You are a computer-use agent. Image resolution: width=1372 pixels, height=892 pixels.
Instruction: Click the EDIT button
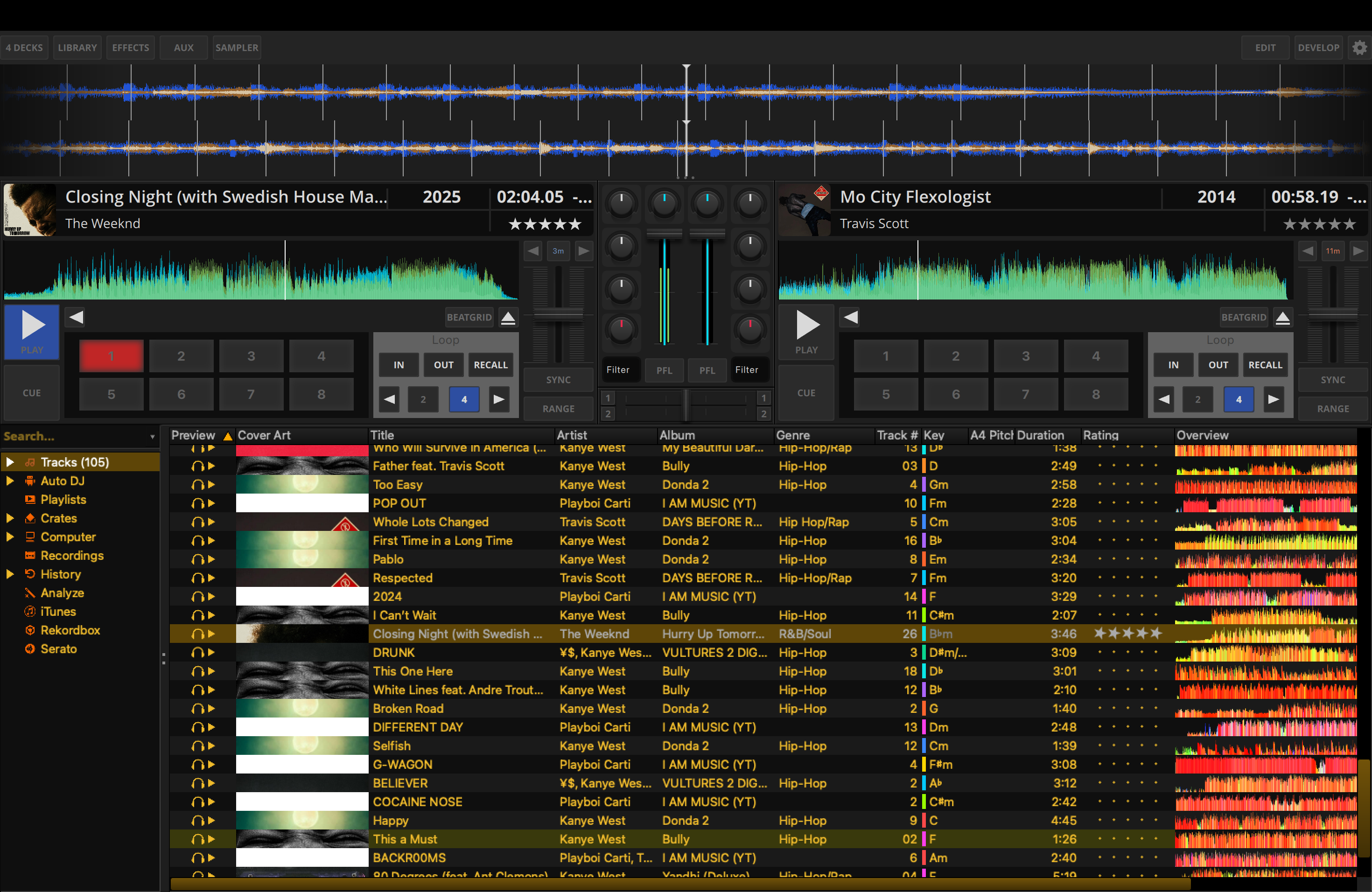click(x=1265, y=48)
